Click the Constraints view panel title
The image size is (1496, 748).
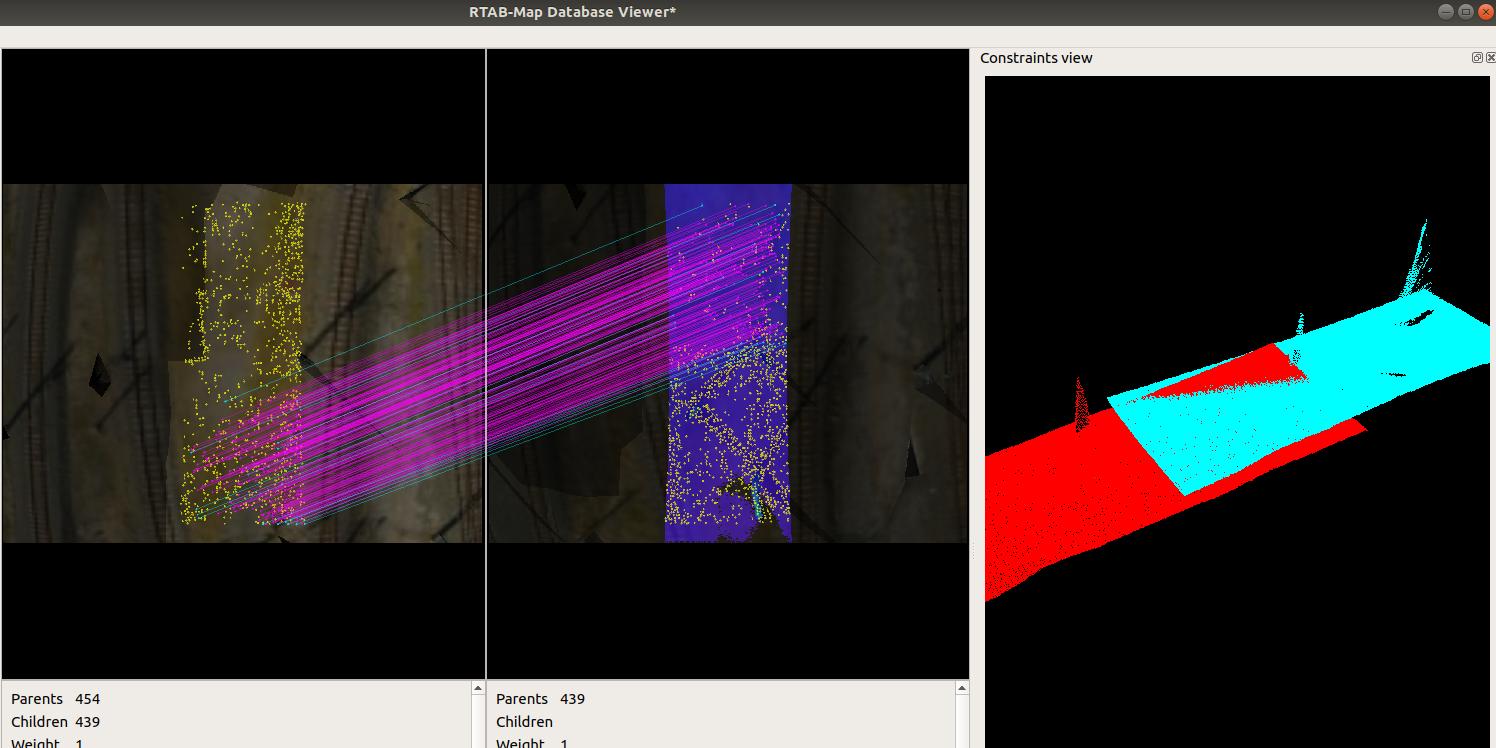click(x=1036, y=58)
